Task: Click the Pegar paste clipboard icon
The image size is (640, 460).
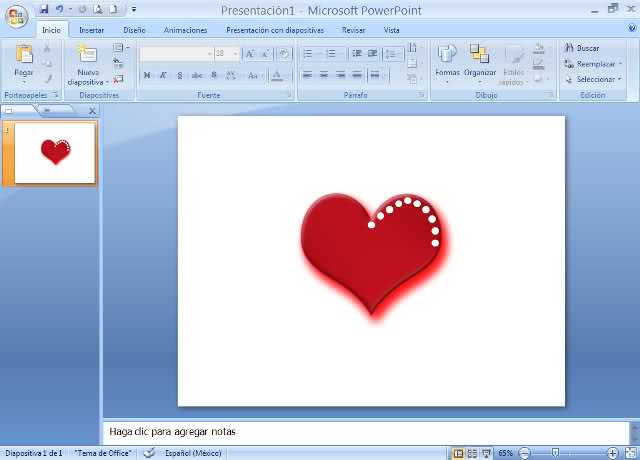Action: (x=24, y=54)
